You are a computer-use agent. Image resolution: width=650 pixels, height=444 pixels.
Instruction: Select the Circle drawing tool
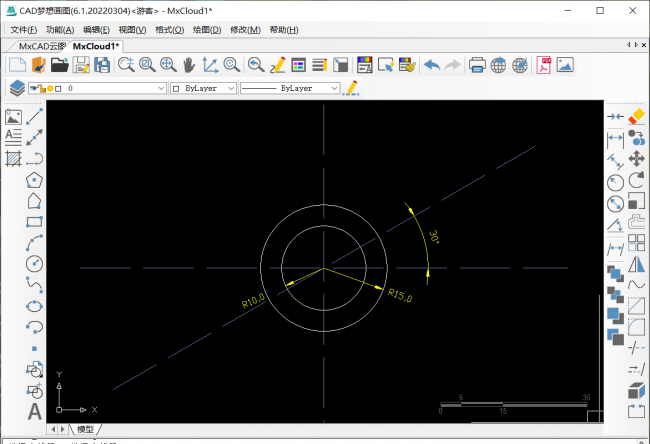(x=34, y=264)
